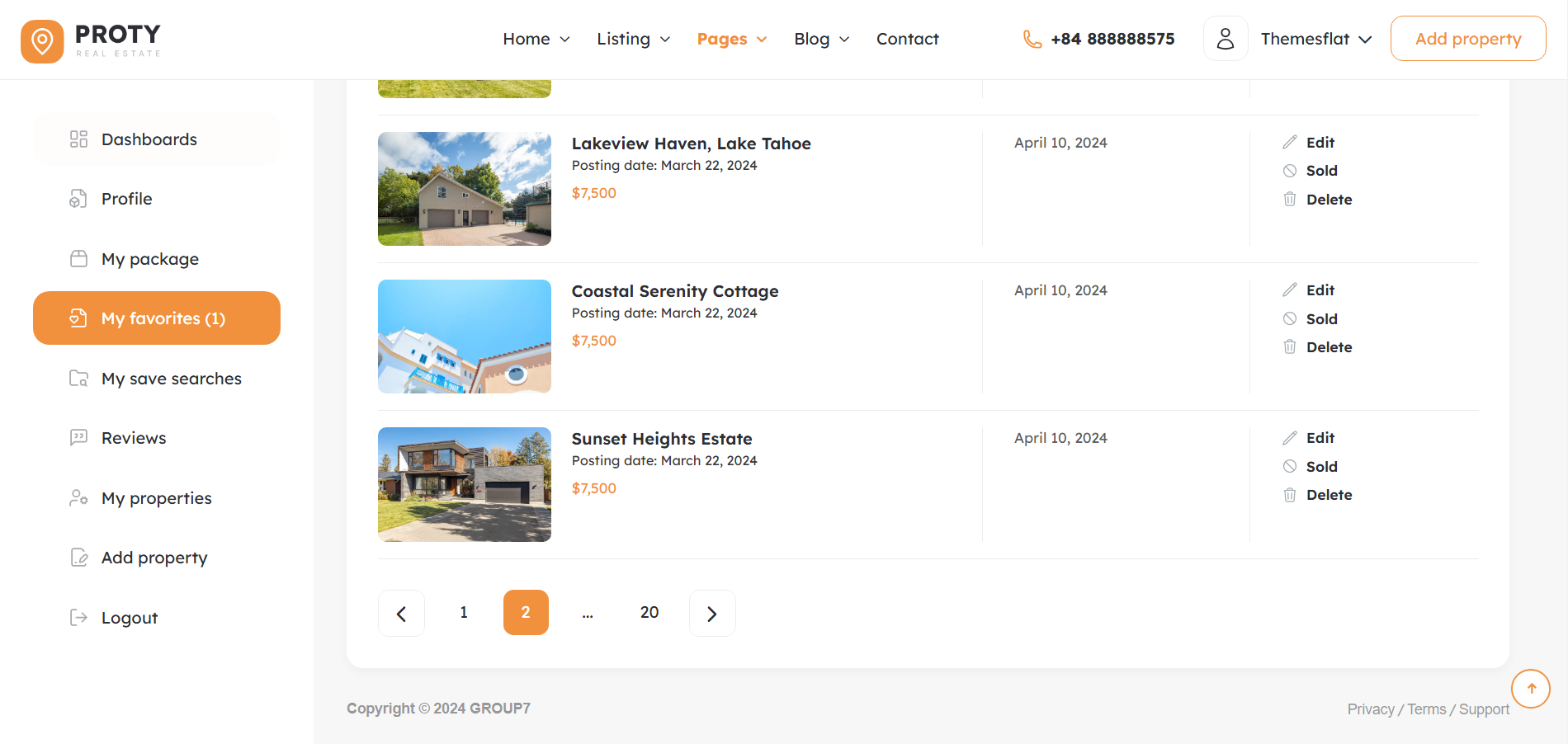1568x744 pixels.
Task: Click trash icon for Coastal Serenity Cottage
Action: coord(1290,347)
